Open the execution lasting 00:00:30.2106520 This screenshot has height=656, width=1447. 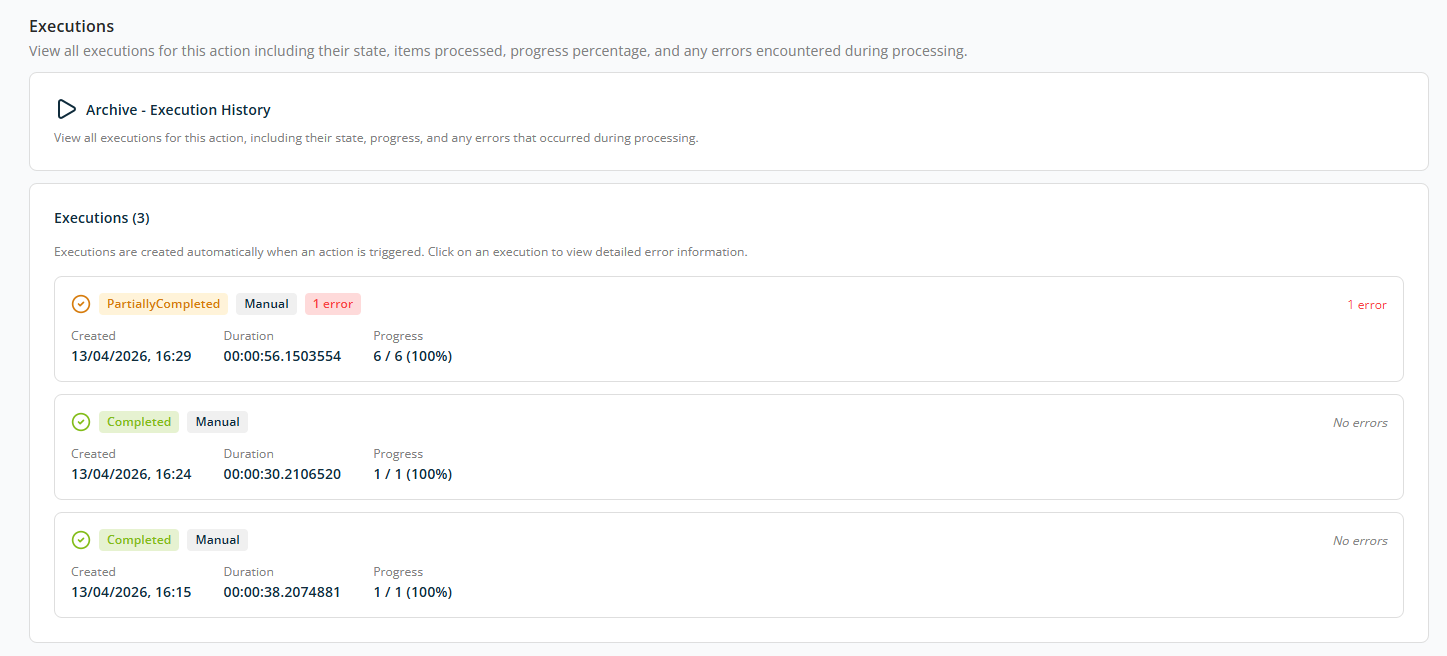(x=729, y=447)
